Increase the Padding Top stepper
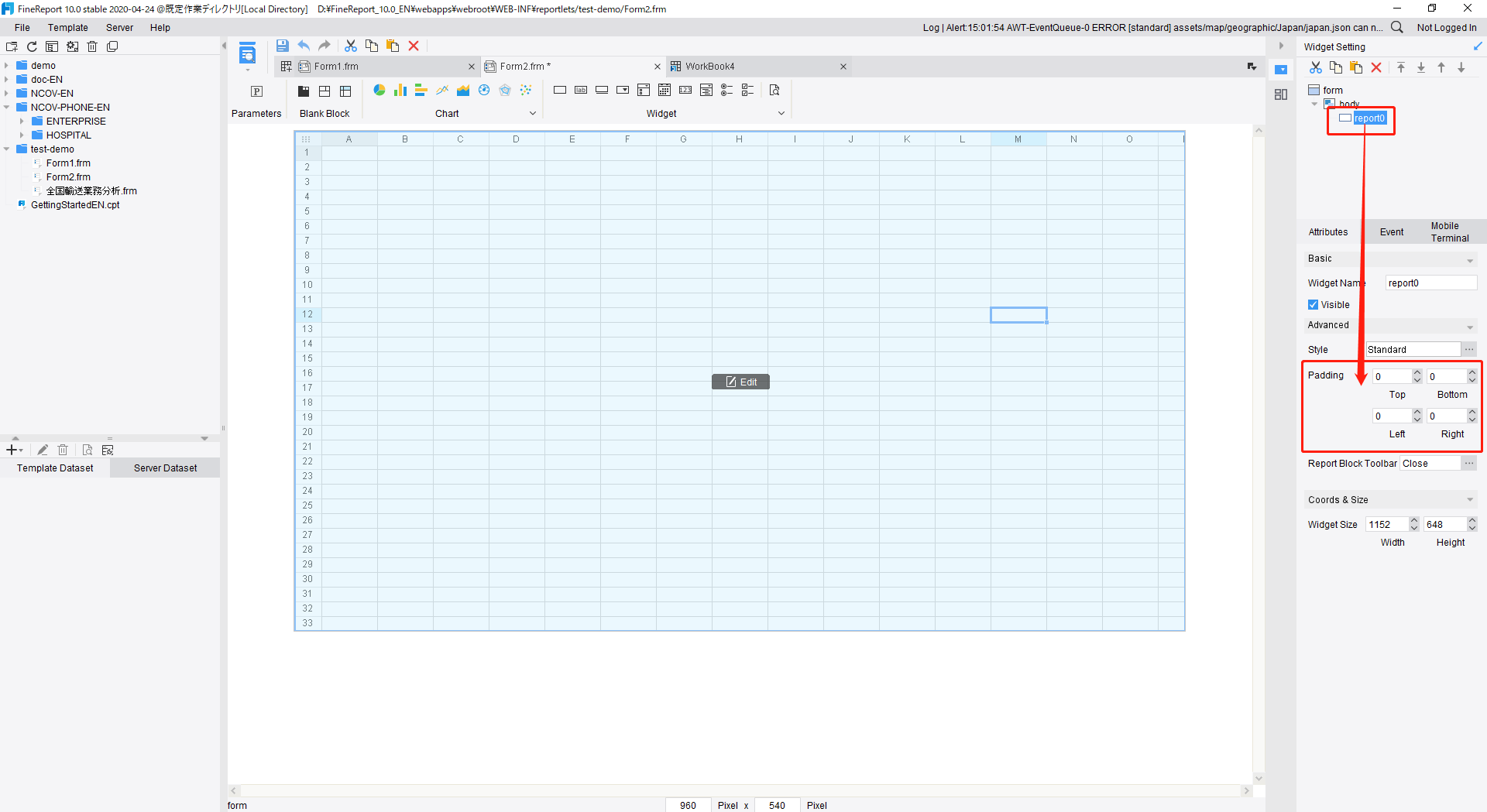 pos(1417,373)
